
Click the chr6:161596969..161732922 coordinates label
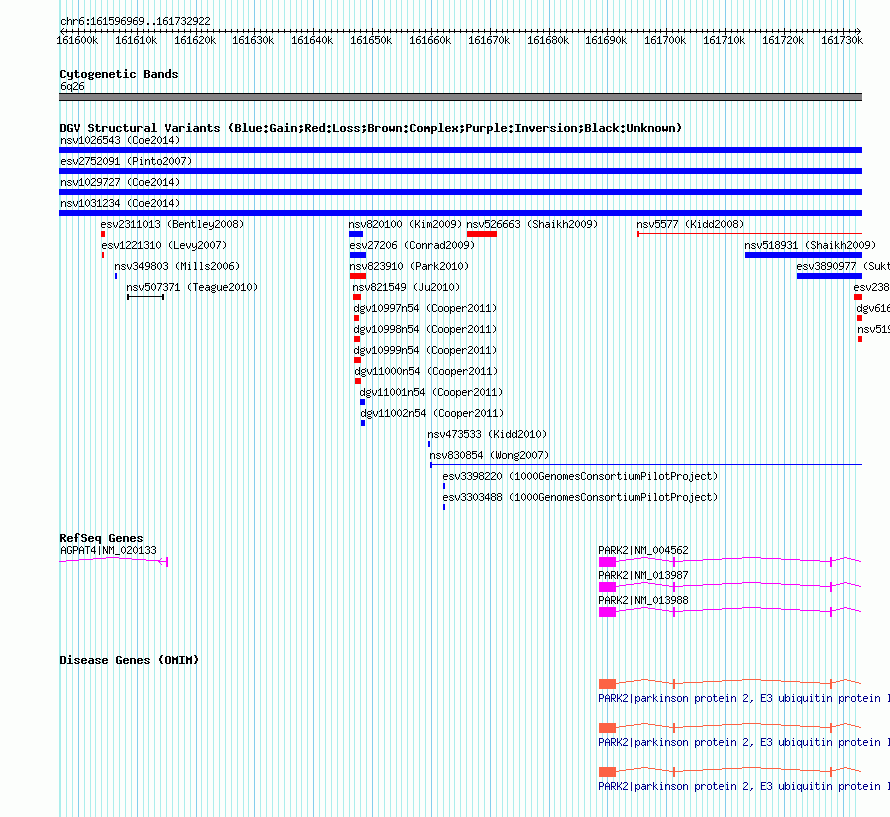click(x=135, y=21)
